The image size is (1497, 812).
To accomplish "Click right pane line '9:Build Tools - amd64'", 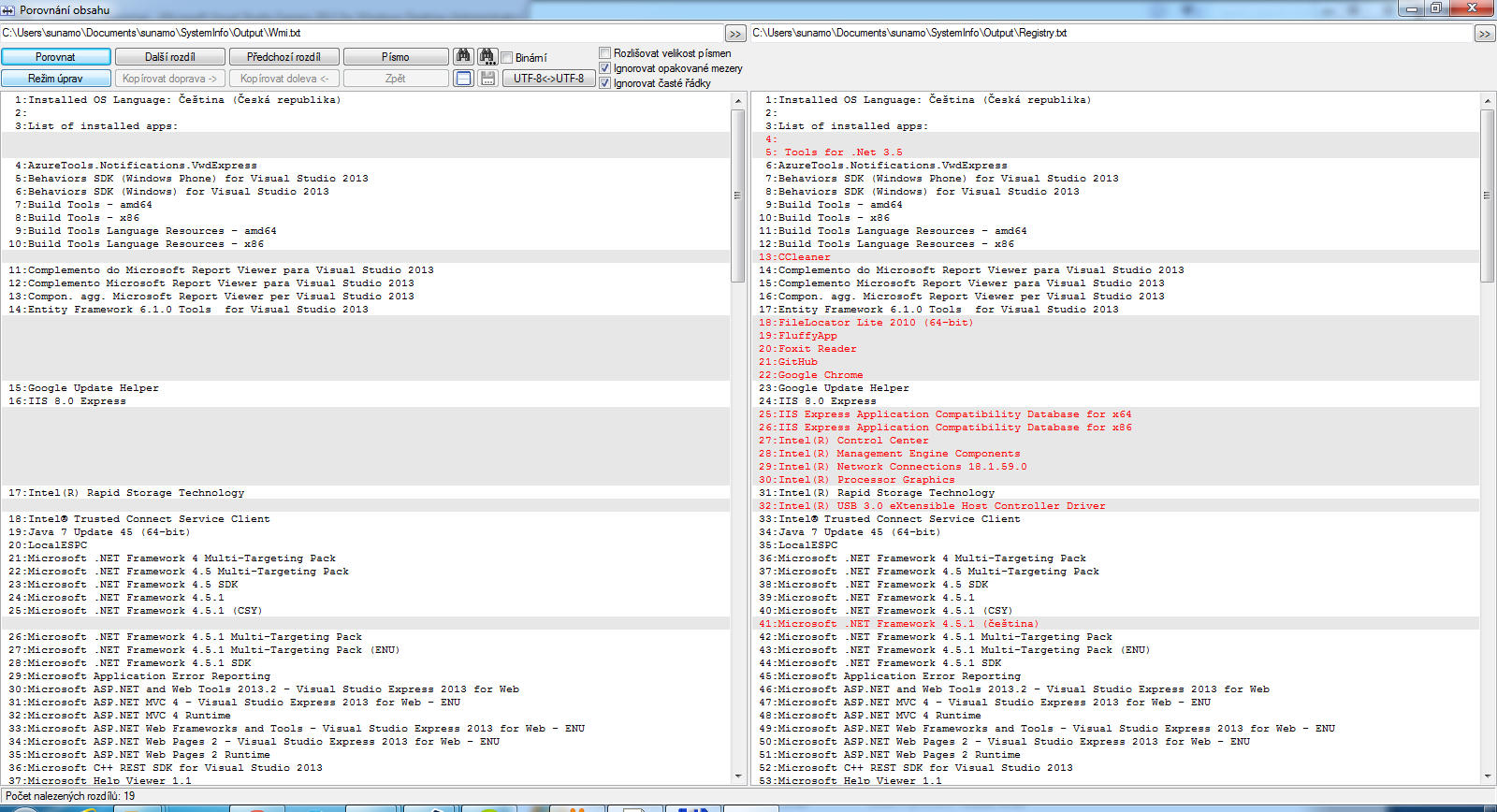I will point(1115,205).
